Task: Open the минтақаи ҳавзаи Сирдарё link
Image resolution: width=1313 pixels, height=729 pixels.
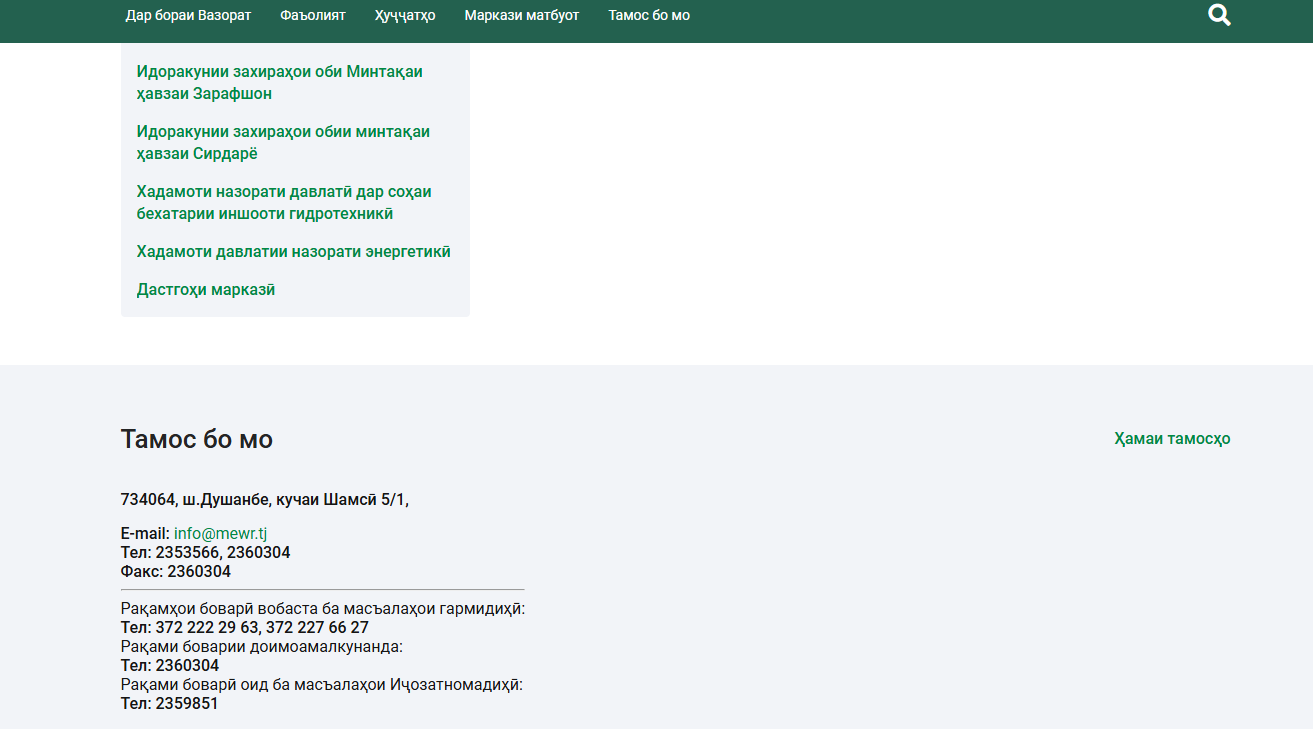Action: 283,143
